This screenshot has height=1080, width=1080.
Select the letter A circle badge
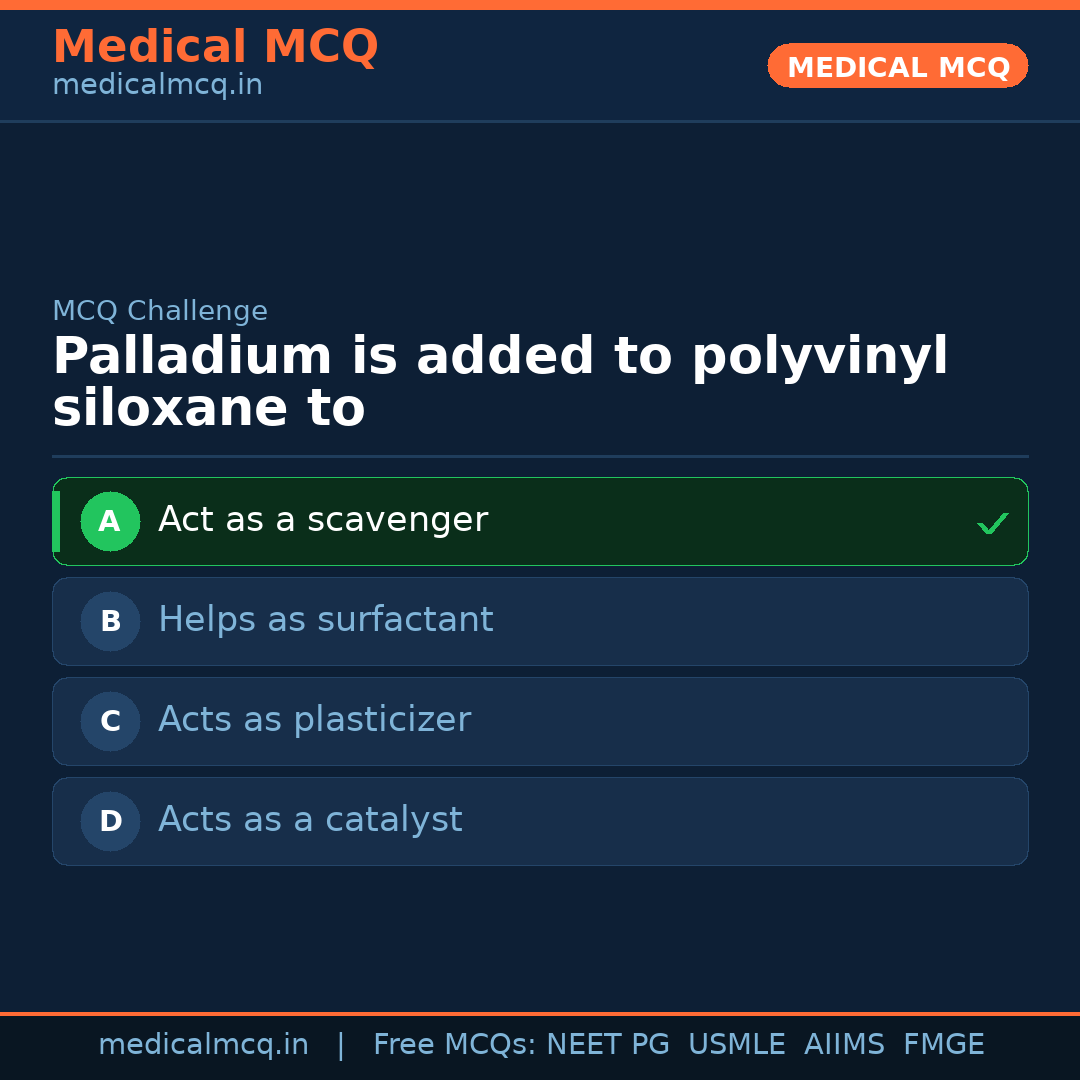click(110, 521)
